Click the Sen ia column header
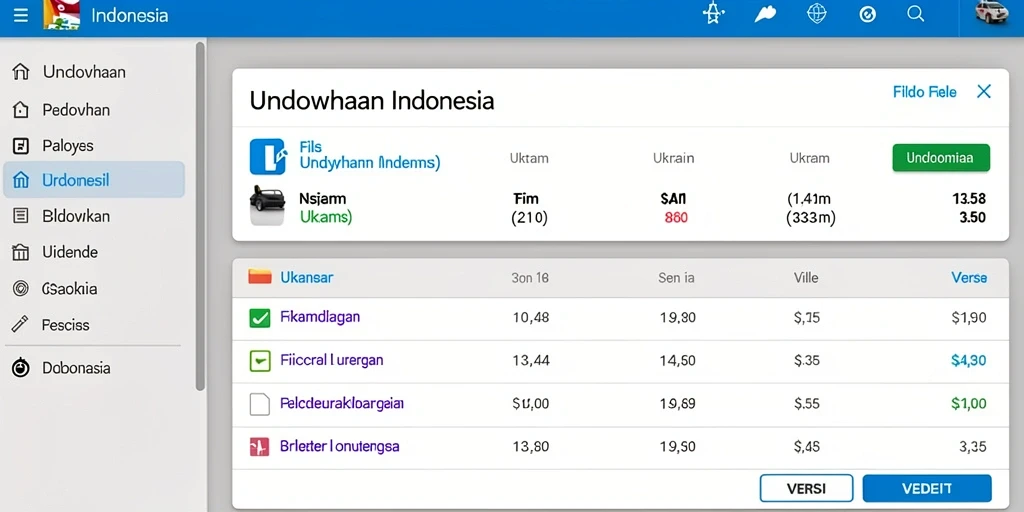The image size is (1024, 512). [x=676, y=278]
